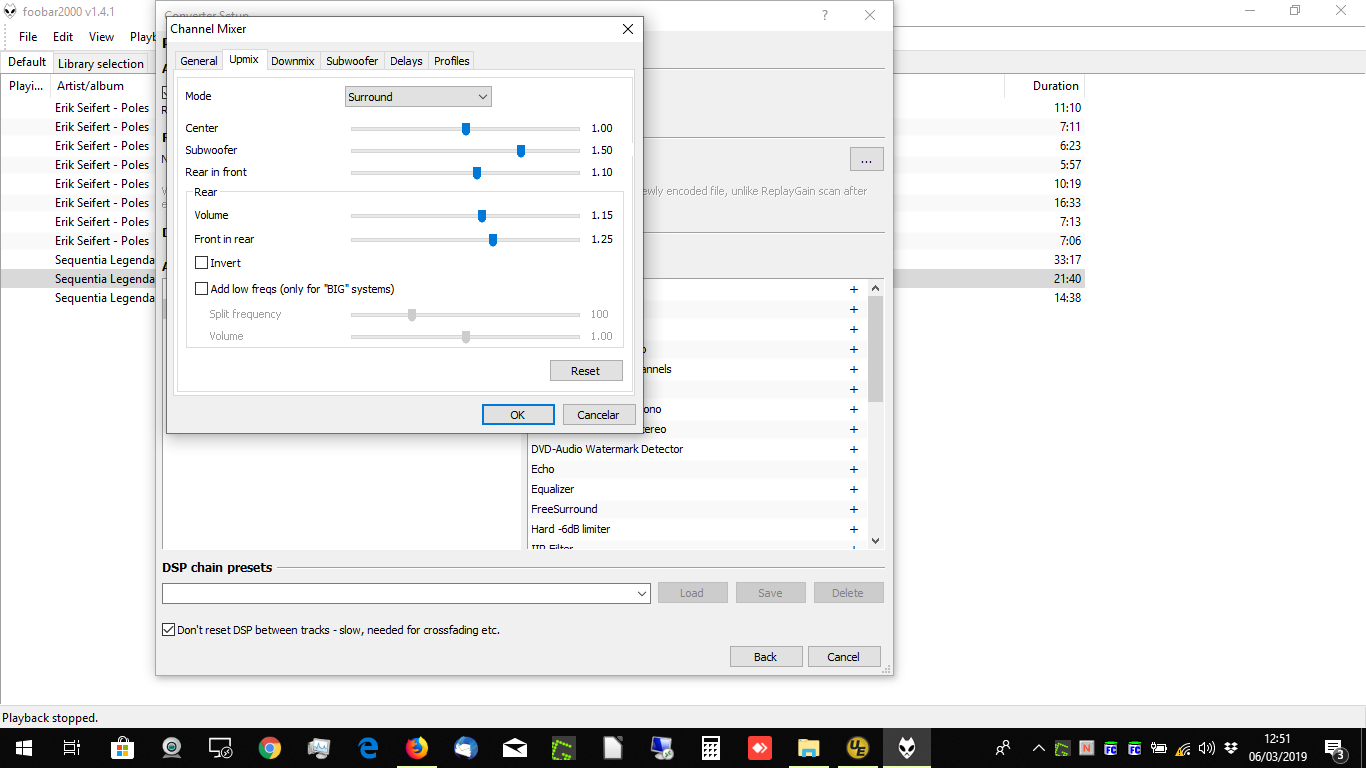Click the 'Playback stopped.' status bar text
1366x768 pixels.
[50, 718]
